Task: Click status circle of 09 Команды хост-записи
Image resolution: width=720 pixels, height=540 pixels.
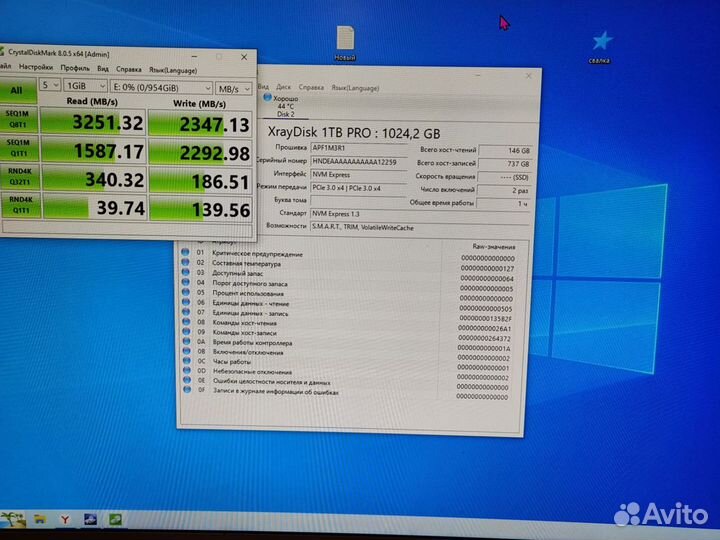Action: tap(186, 332)
